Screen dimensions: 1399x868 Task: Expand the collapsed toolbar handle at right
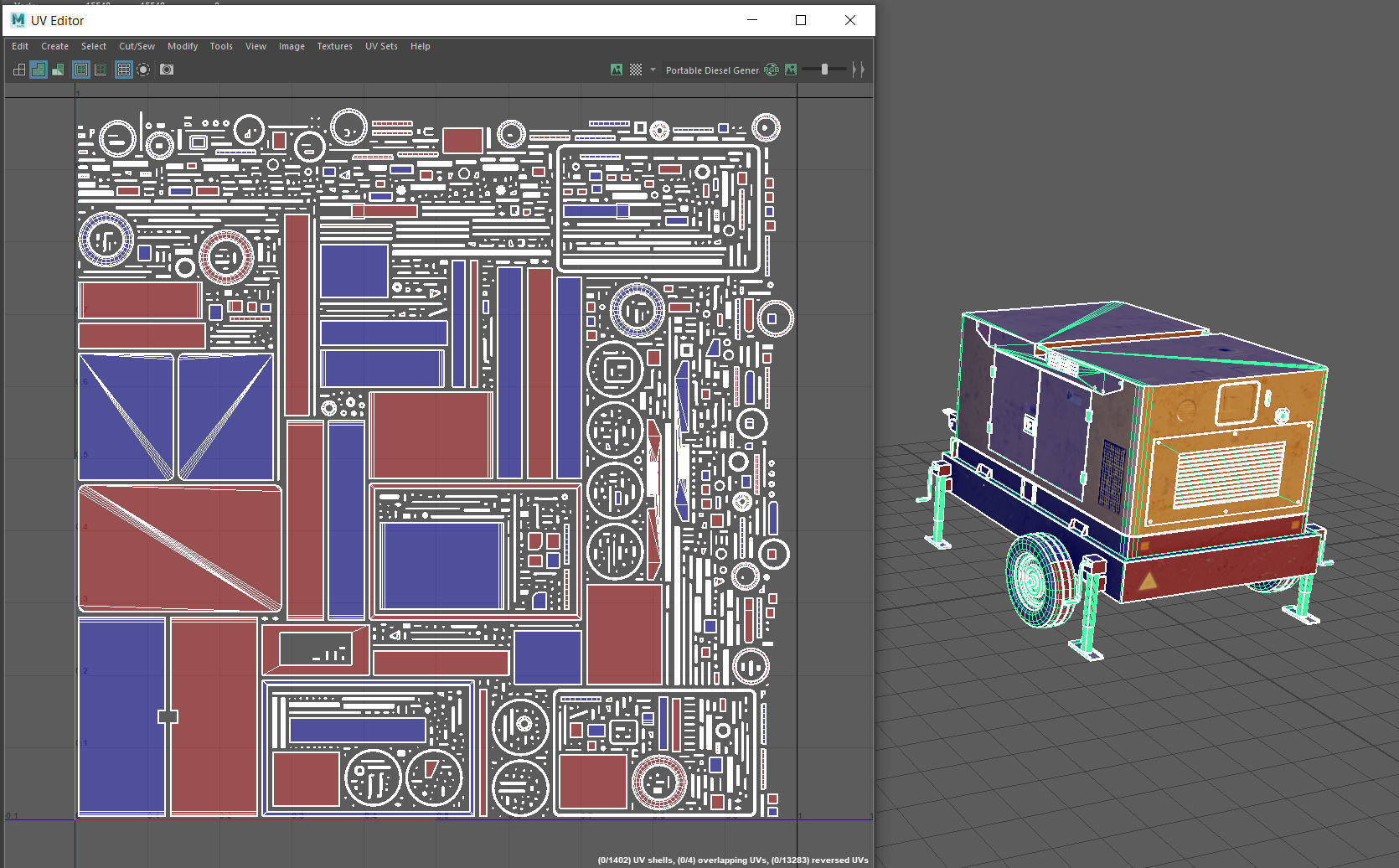coord(858,70)
